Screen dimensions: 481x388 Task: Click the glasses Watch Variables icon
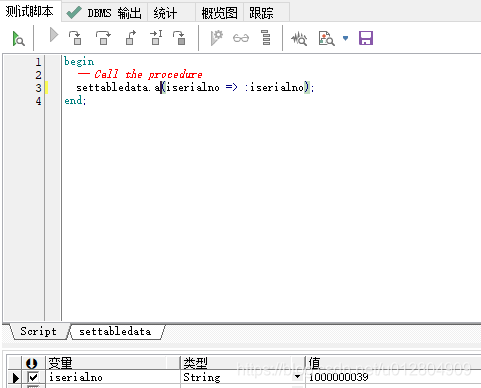point(241,38)
